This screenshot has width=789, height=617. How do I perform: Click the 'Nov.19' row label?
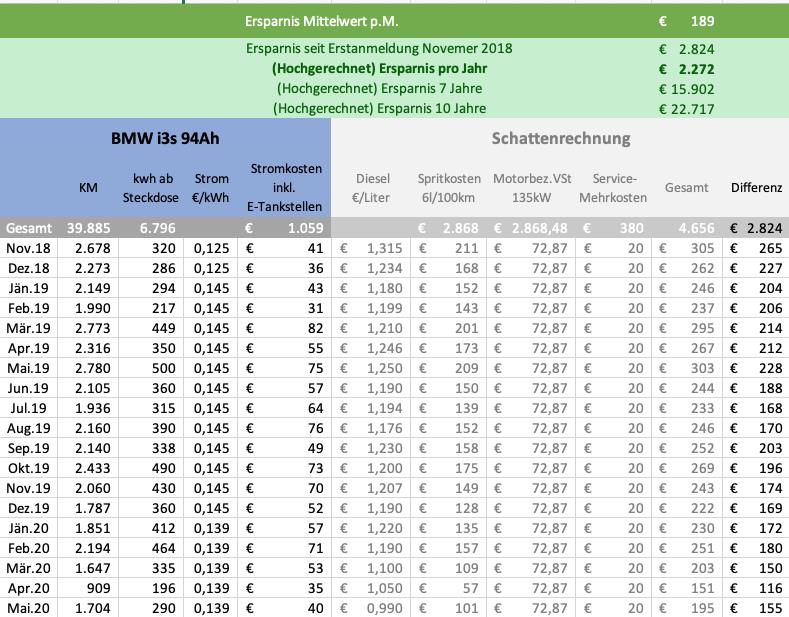pyautogui.click(x=28, y=488)
